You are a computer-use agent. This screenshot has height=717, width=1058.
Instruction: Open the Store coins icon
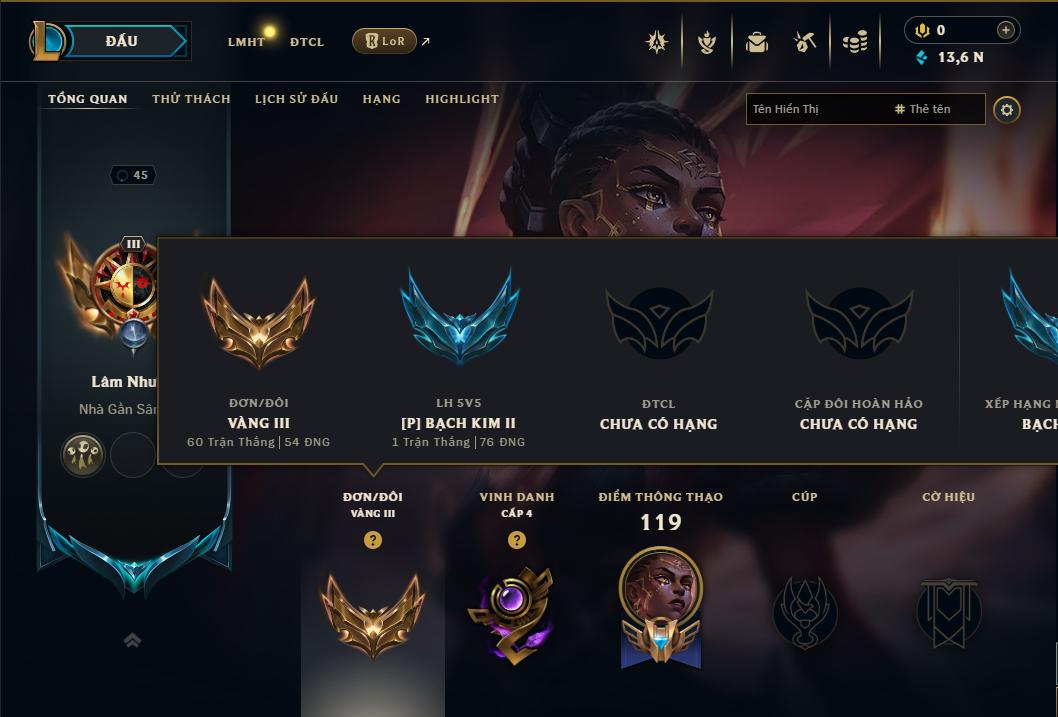(855, 42)
